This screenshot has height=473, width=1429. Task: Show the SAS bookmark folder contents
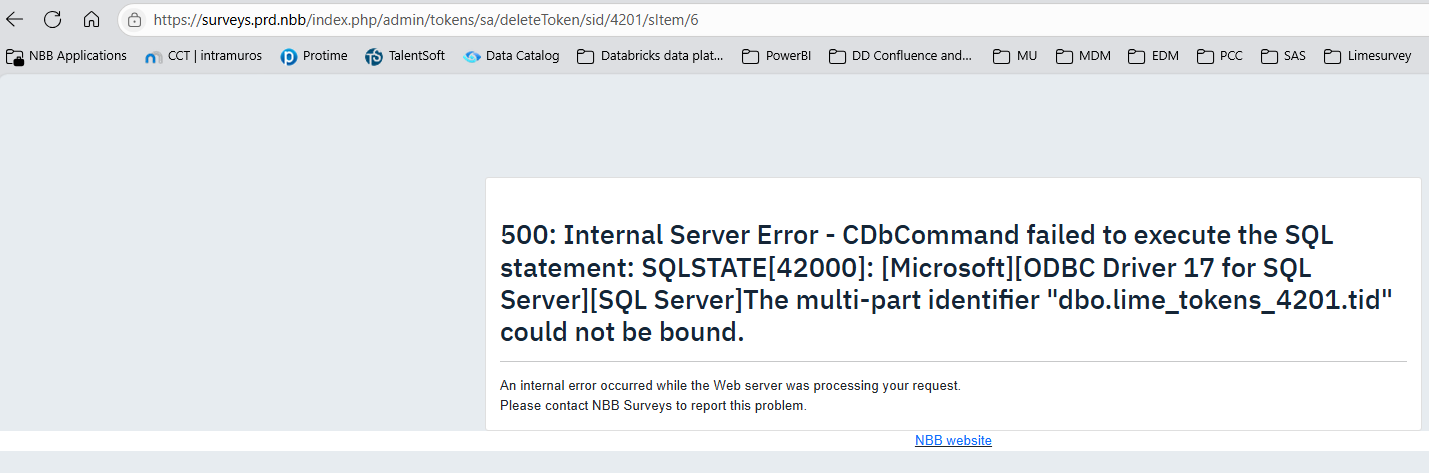tap(1284, 56)
